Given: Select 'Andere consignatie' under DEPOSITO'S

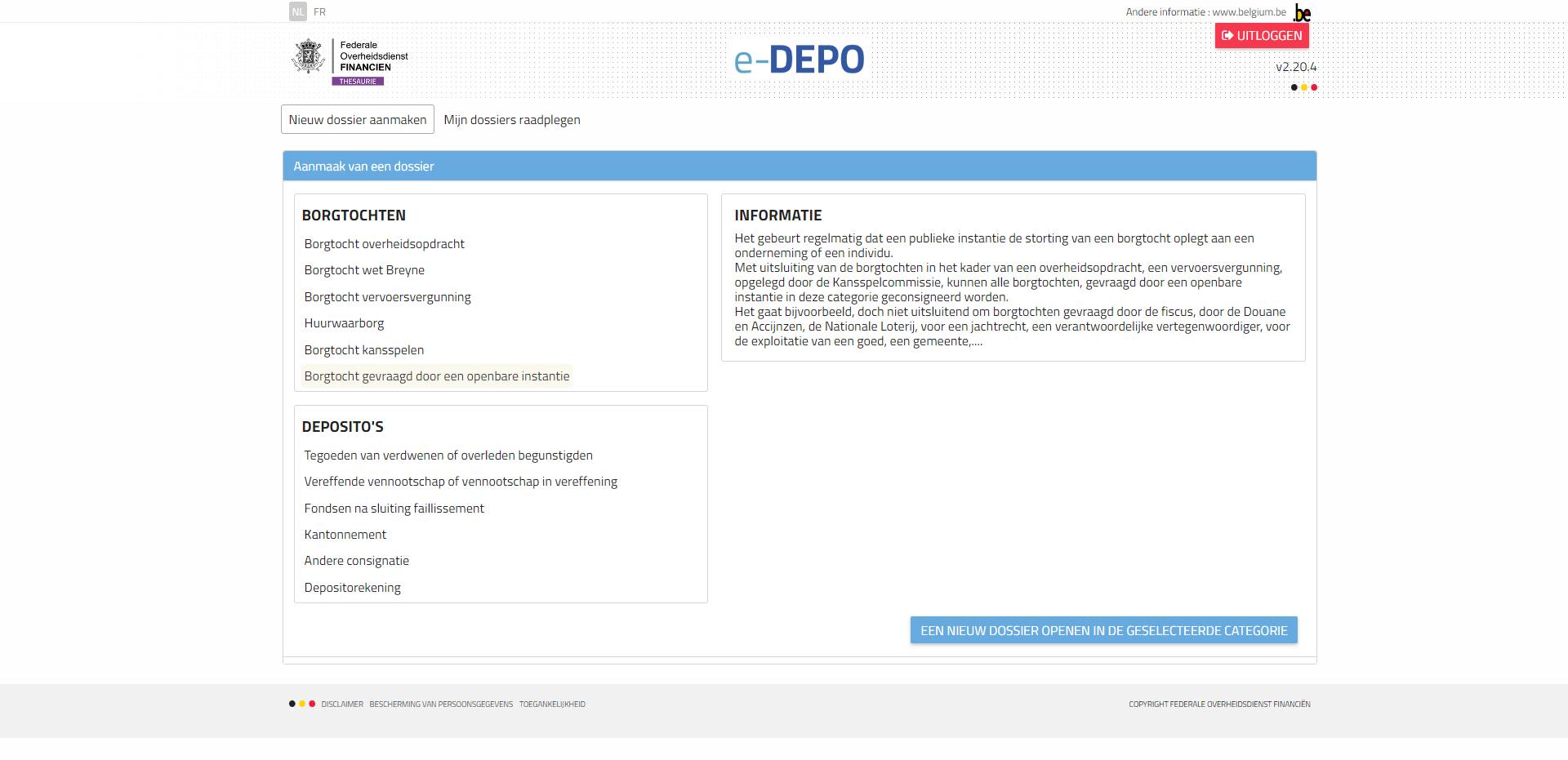Looking at the screenshot, I should coord(356,560).
